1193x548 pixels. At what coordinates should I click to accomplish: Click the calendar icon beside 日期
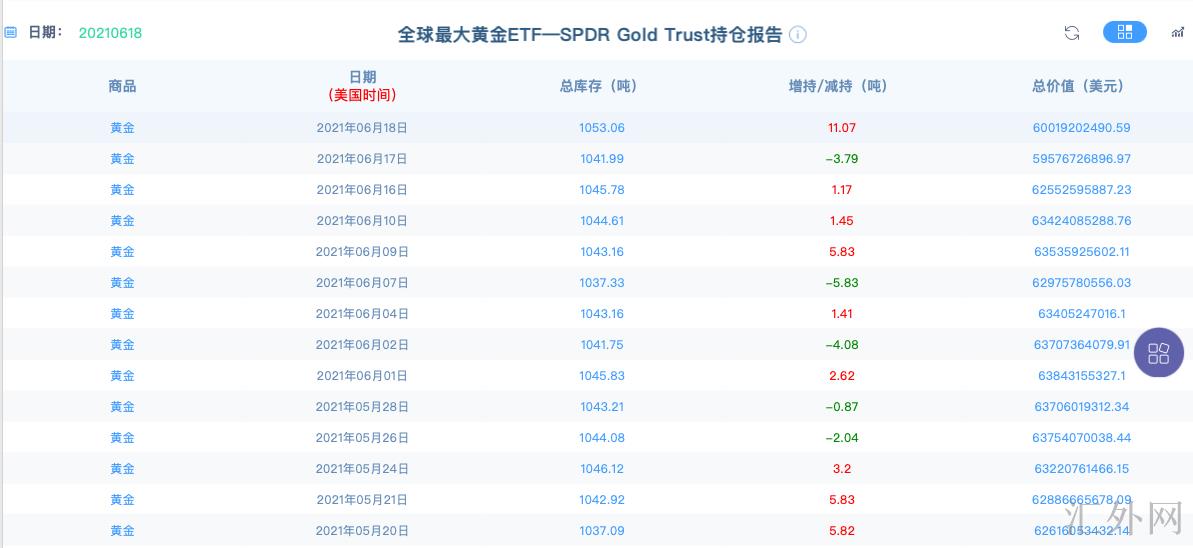point(11,33)
